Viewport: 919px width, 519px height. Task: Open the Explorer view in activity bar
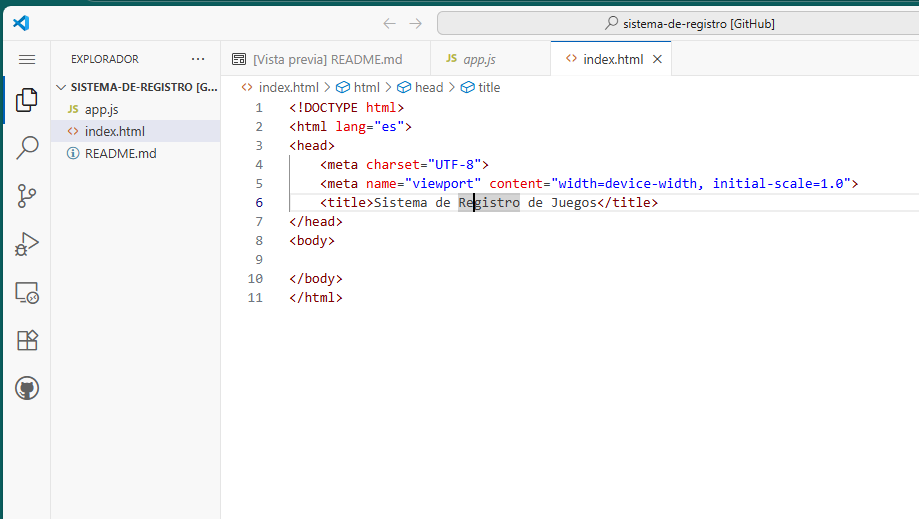27,100
